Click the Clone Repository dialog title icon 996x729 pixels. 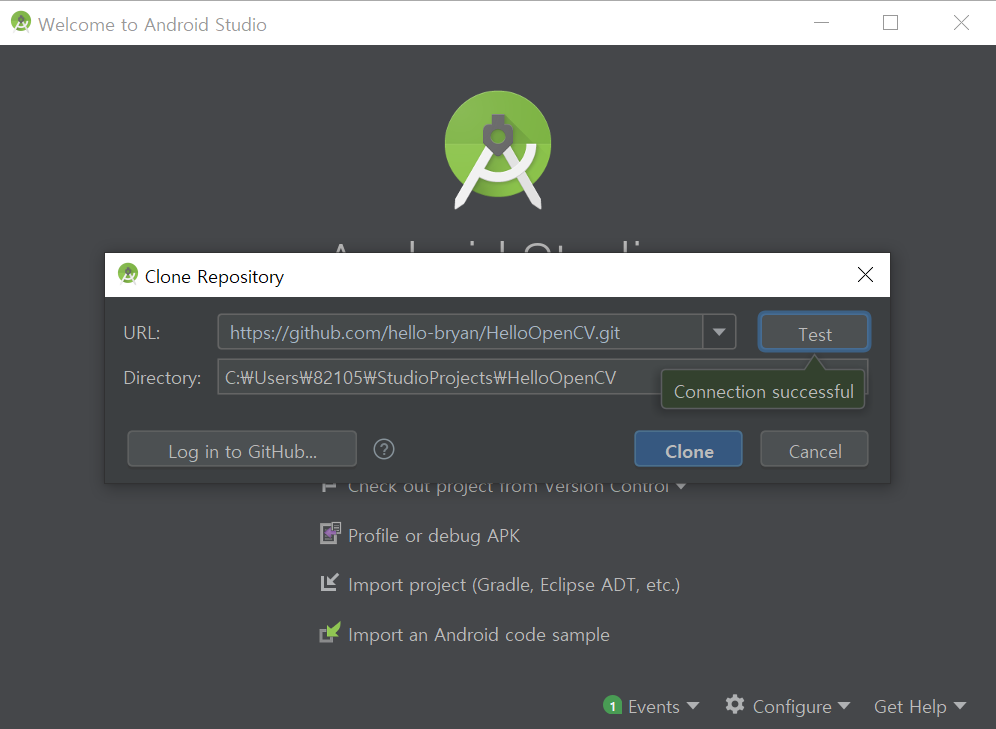point(128,274)
